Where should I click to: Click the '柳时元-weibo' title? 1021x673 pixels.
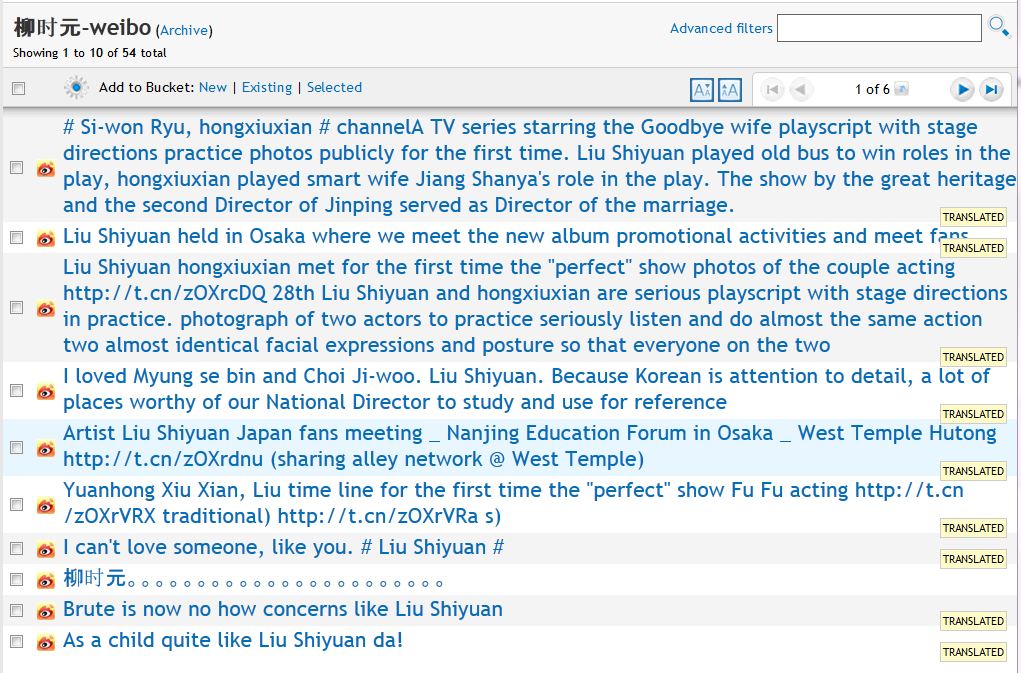click(x=82, y=27)
